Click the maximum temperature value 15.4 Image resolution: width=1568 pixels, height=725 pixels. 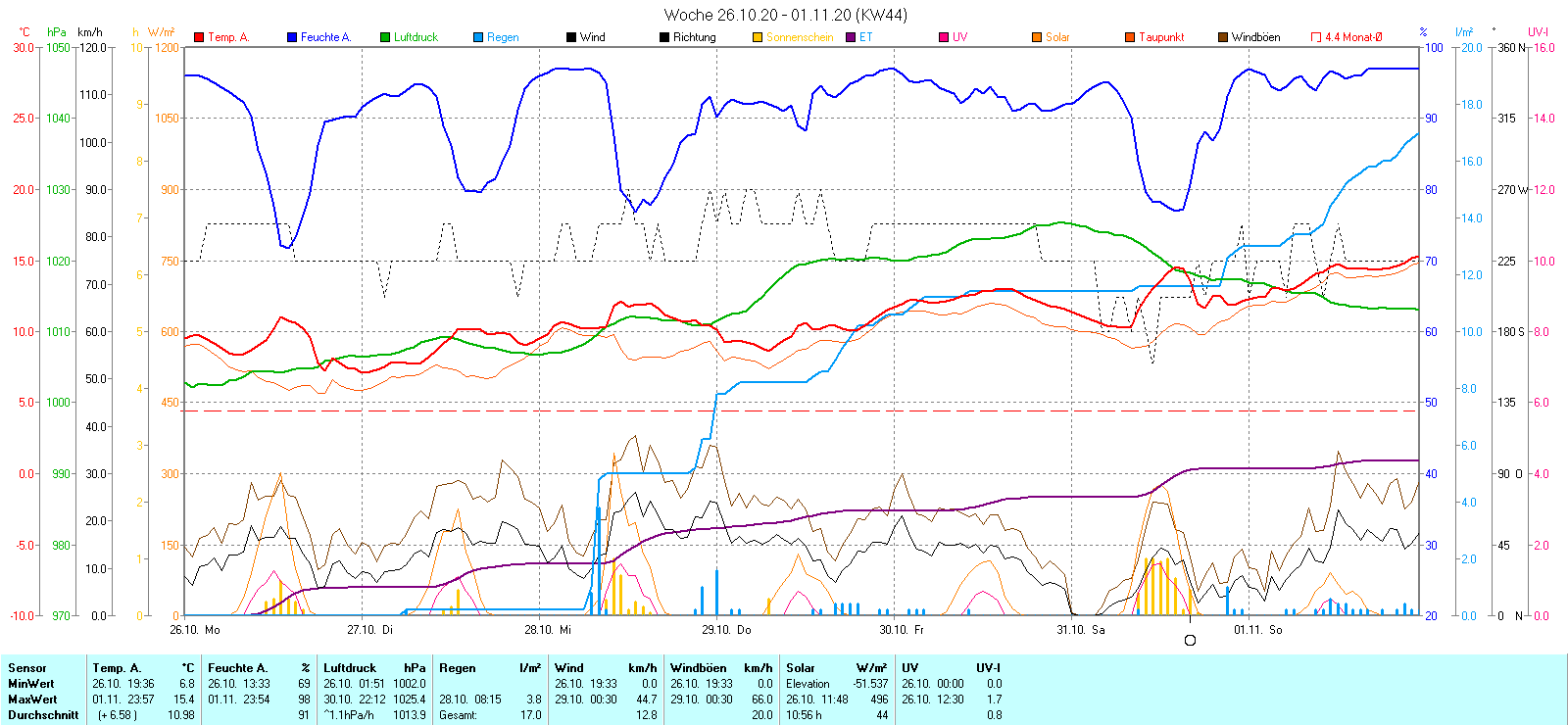[183, 700]
